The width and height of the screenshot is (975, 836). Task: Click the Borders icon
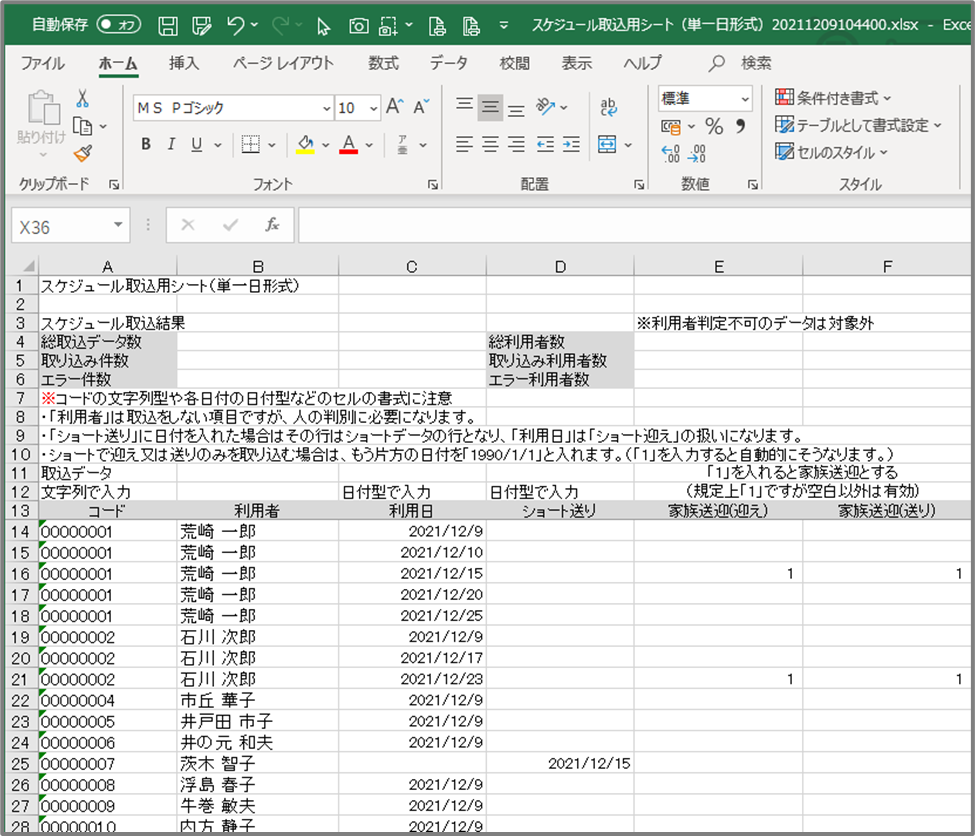point(251,144)
